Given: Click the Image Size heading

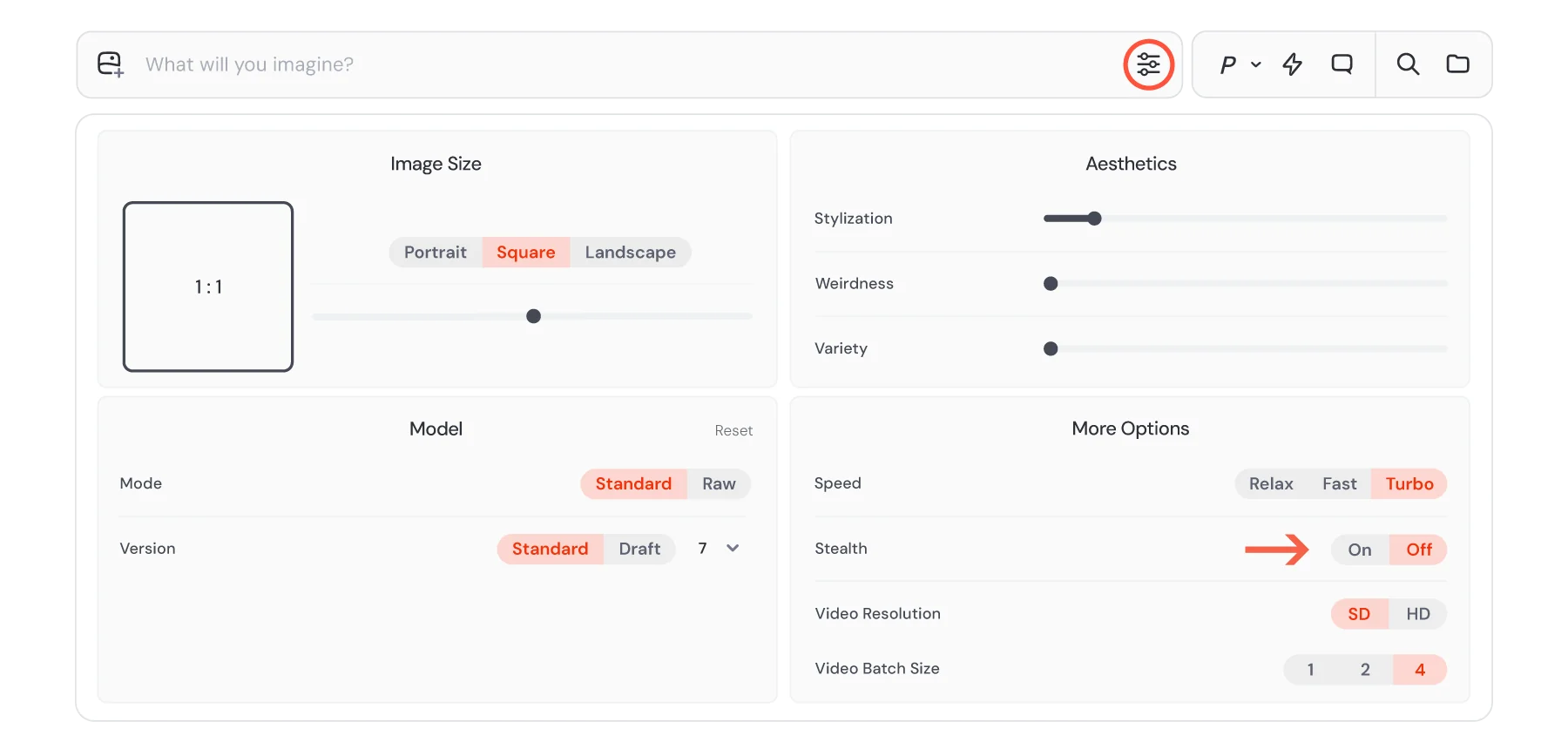Looking at the screenshot, I should click(436, 164).
